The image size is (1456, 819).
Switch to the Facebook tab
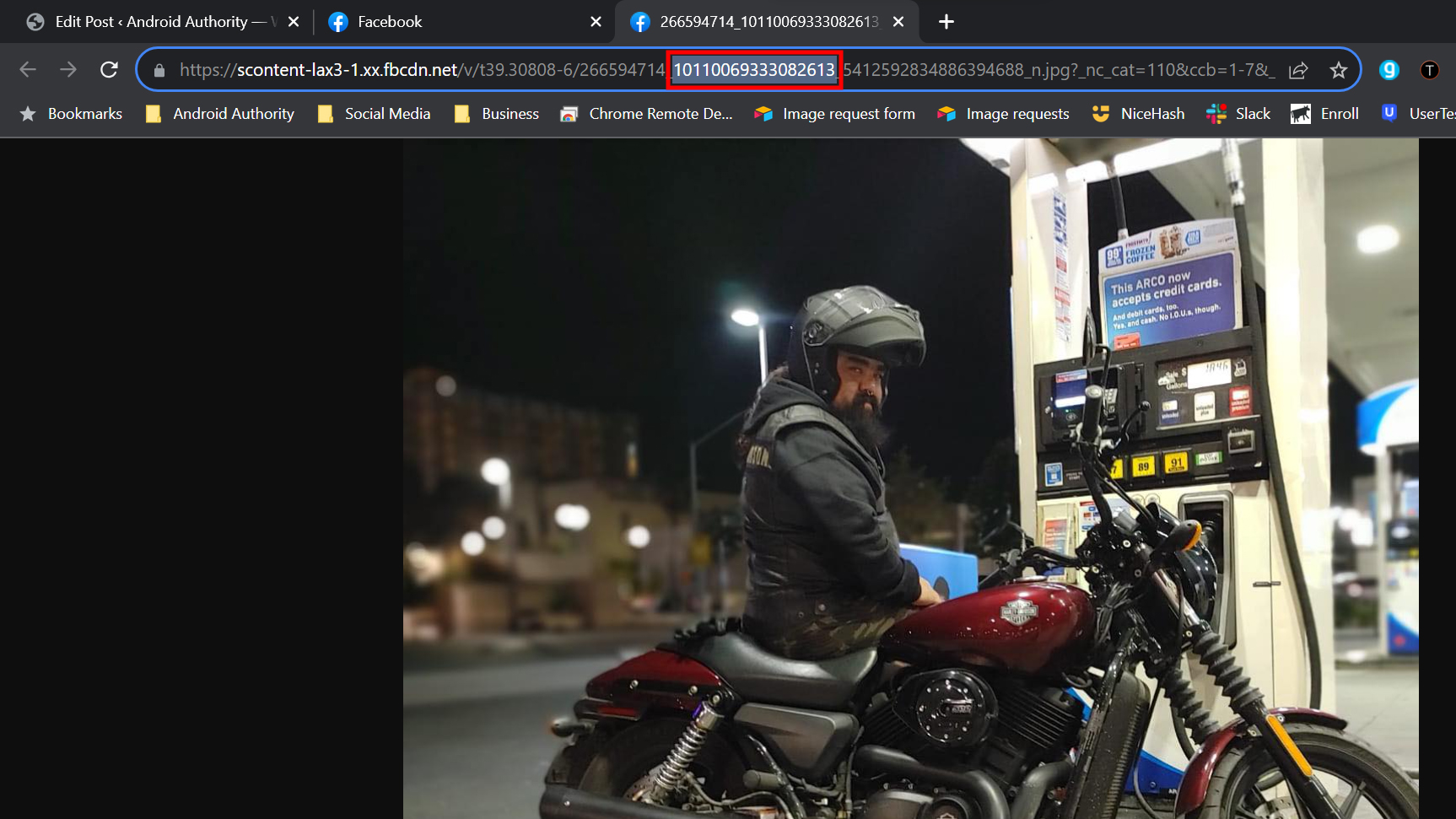pyautogui.click(x=456, y=22)
